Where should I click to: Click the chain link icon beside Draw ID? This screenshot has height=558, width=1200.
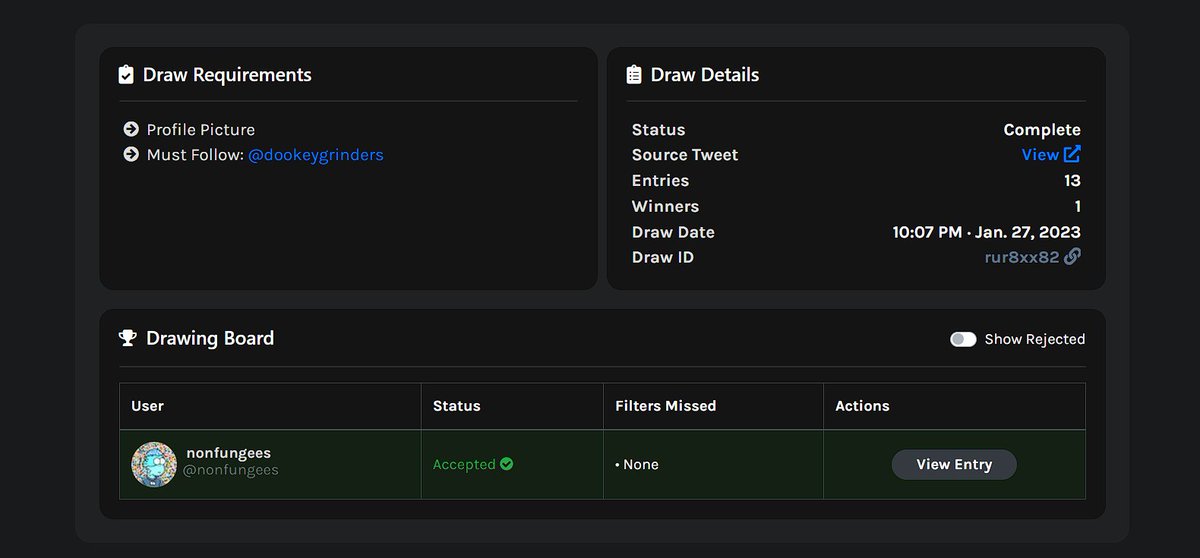(1072, 257)
